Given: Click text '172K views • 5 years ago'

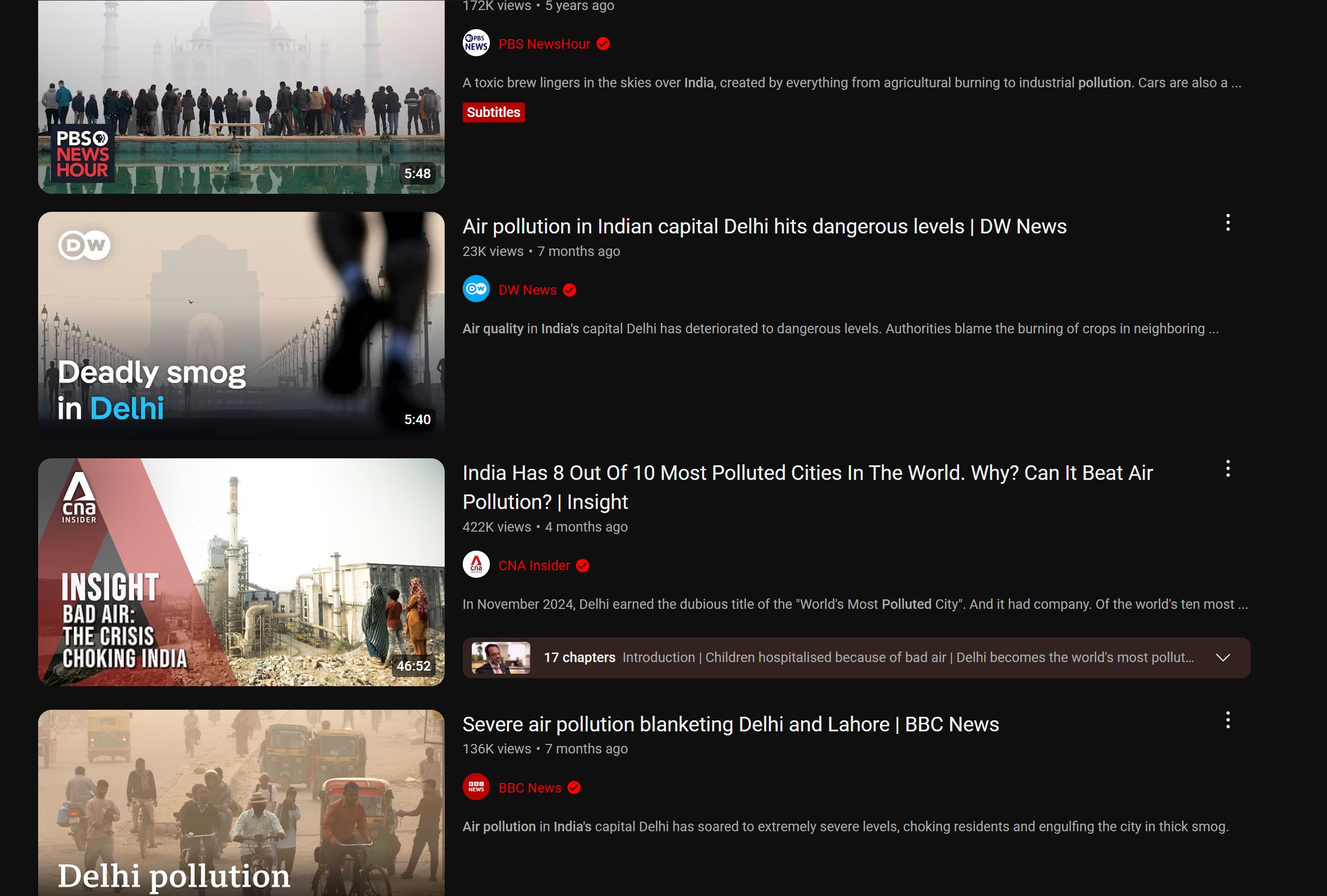Looking at the screenshot, I should (x=539, y=6).
